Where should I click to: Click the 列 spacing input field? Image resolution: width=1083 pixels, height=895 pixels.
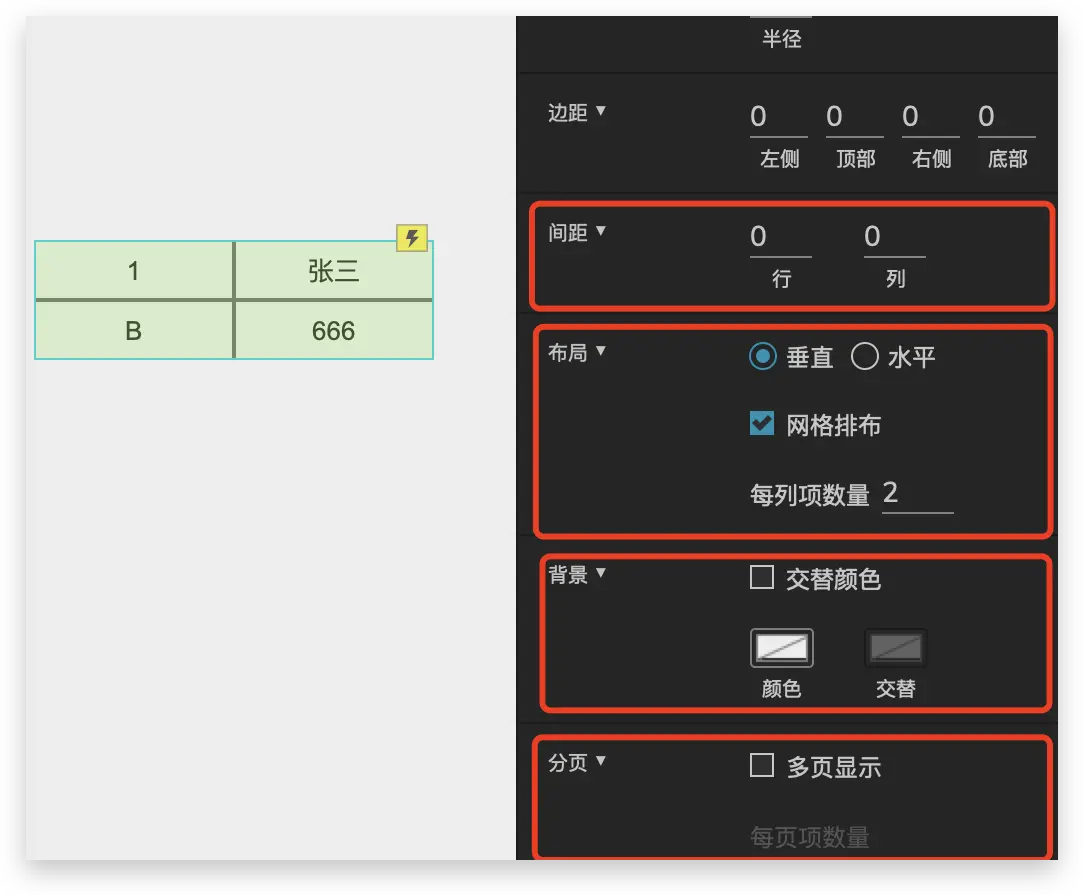[x=894, y=238]
